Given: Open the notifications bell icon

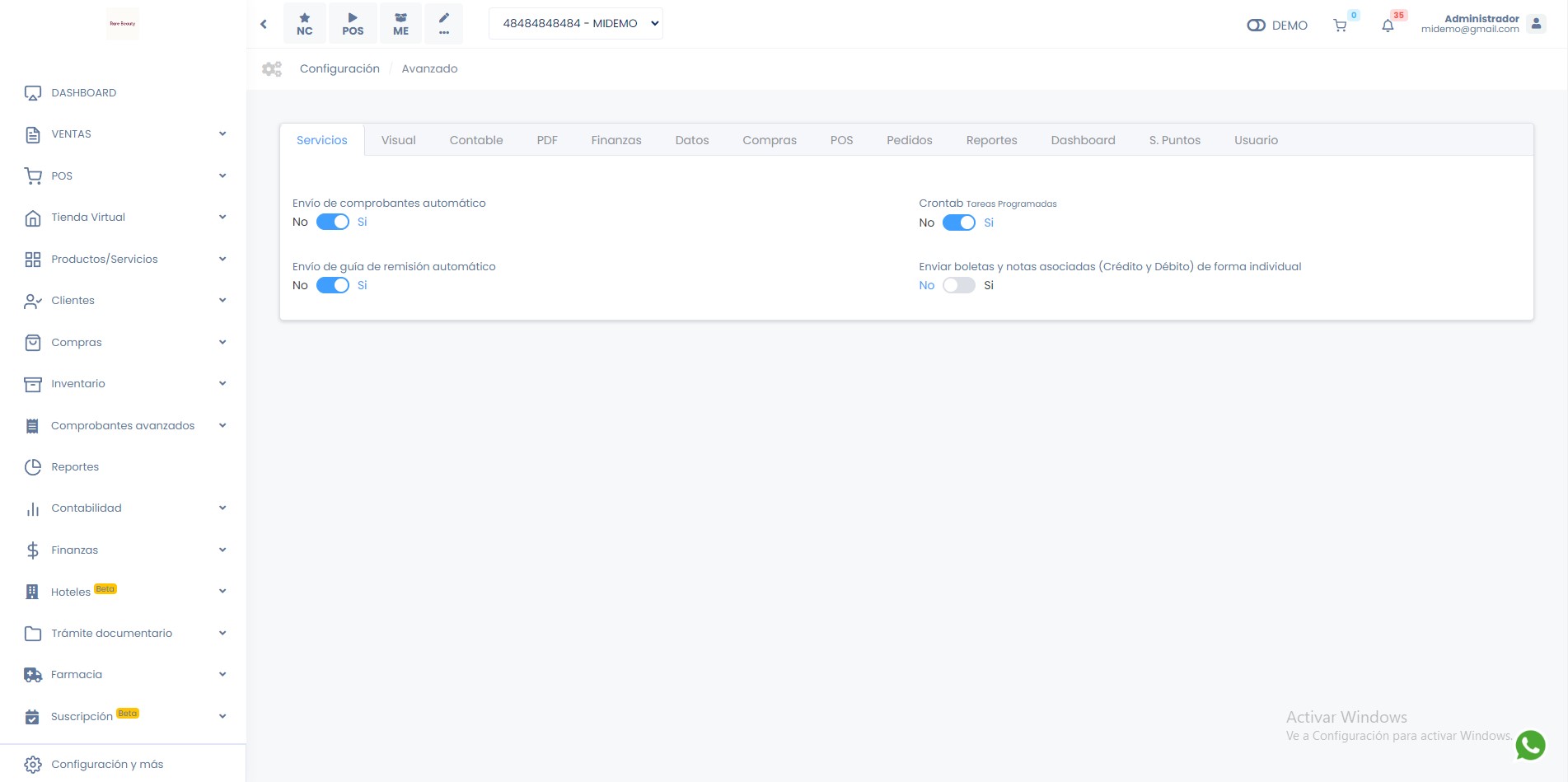Looking at the screenshot, I should [1388, 26].
